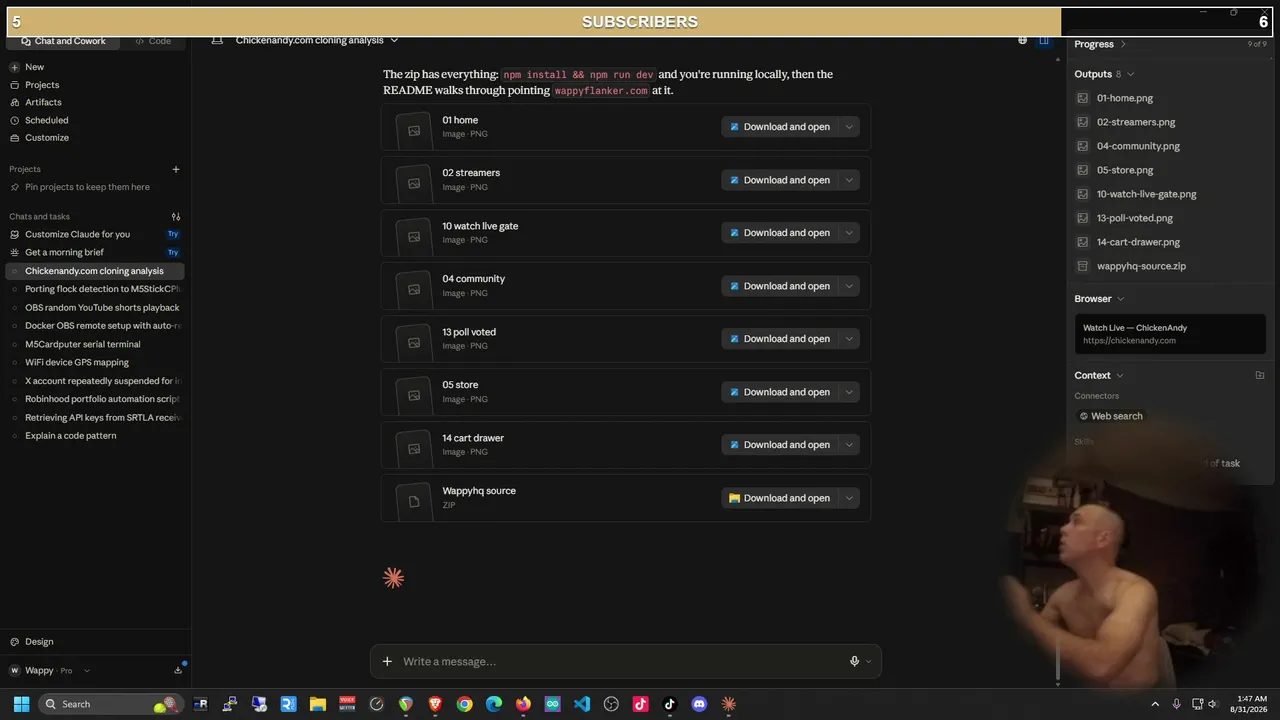Open 10-watch-live-gate.png in Outputs panel
The height and width of the screenshot is (720, 1280).
(1146, 194)
